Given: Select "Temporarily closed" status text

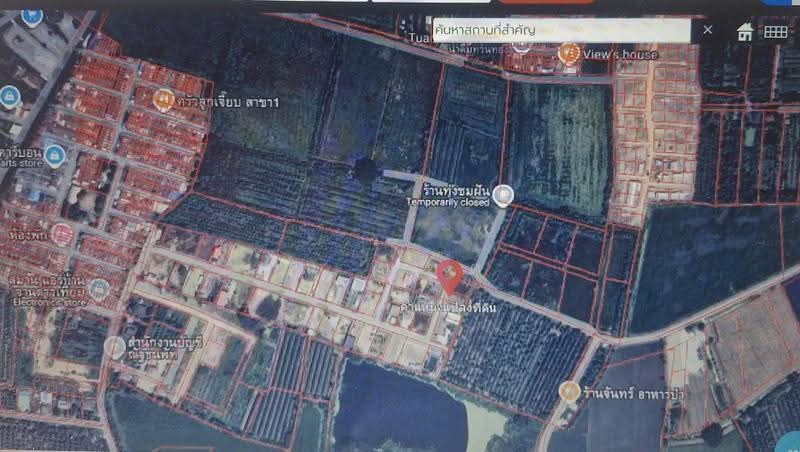Looking at the screenshot, I should [447, 203].
